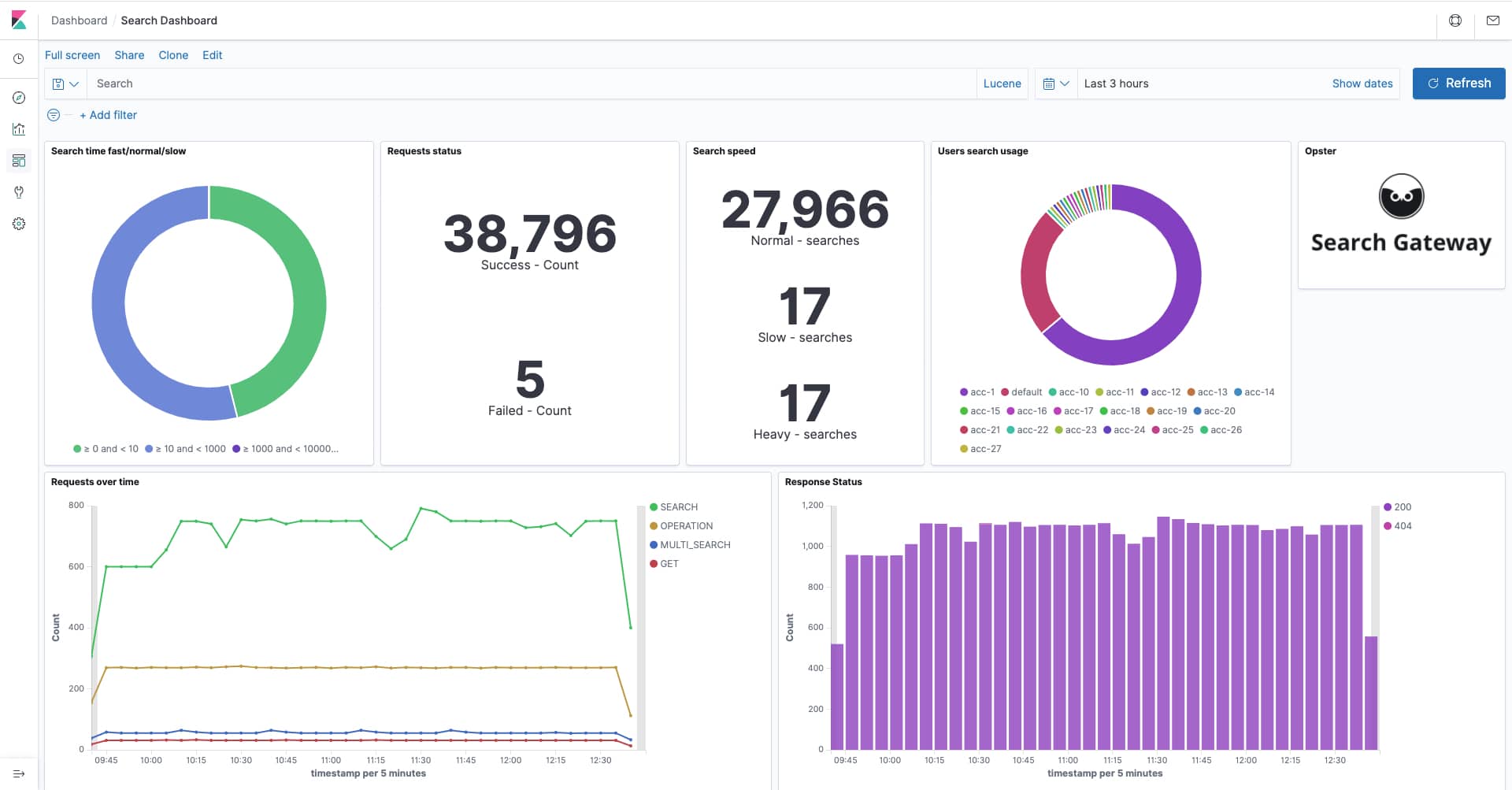Open Discover compass icon in sidebar
The width and height of the screenshot is (1512, 790).
[x=19, y=98]
